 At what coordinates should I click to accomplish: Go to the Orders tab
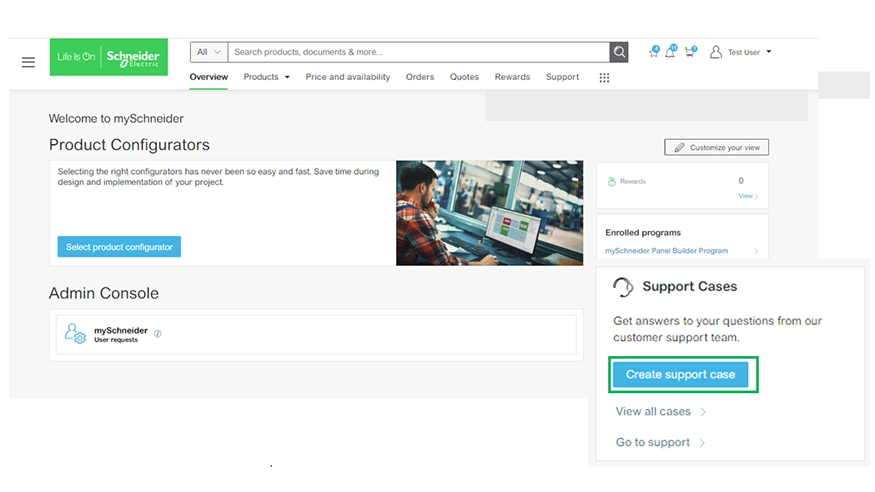(x=420, y=77)
